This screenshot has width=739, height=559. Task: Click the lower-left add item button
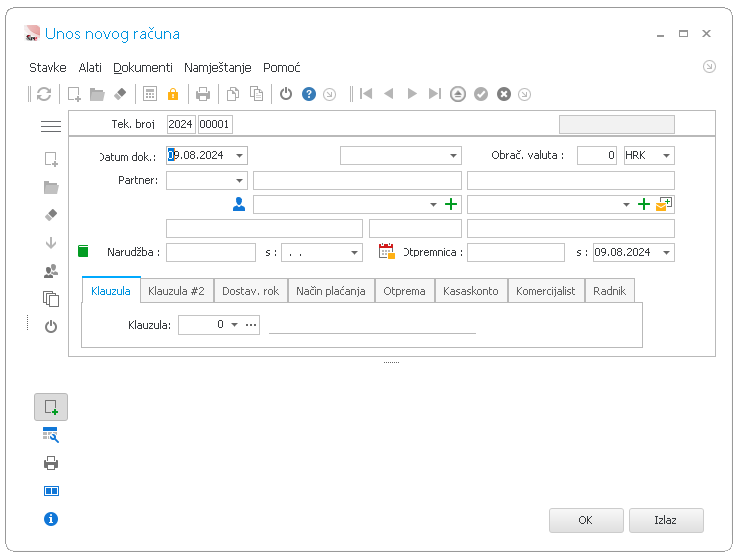coord(51,407)
